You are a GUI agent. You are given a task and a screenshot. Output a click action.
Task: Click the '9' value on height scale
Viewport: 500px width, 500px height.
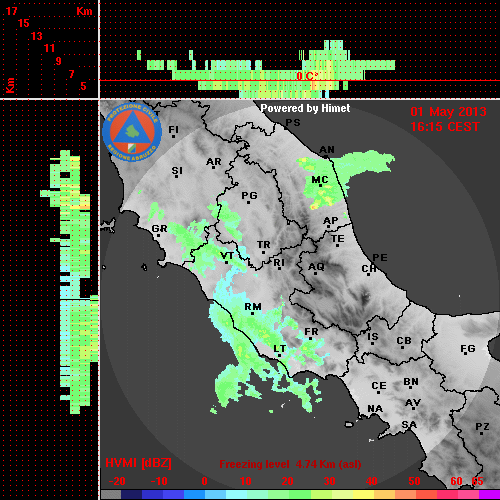[x=58, y=61]
